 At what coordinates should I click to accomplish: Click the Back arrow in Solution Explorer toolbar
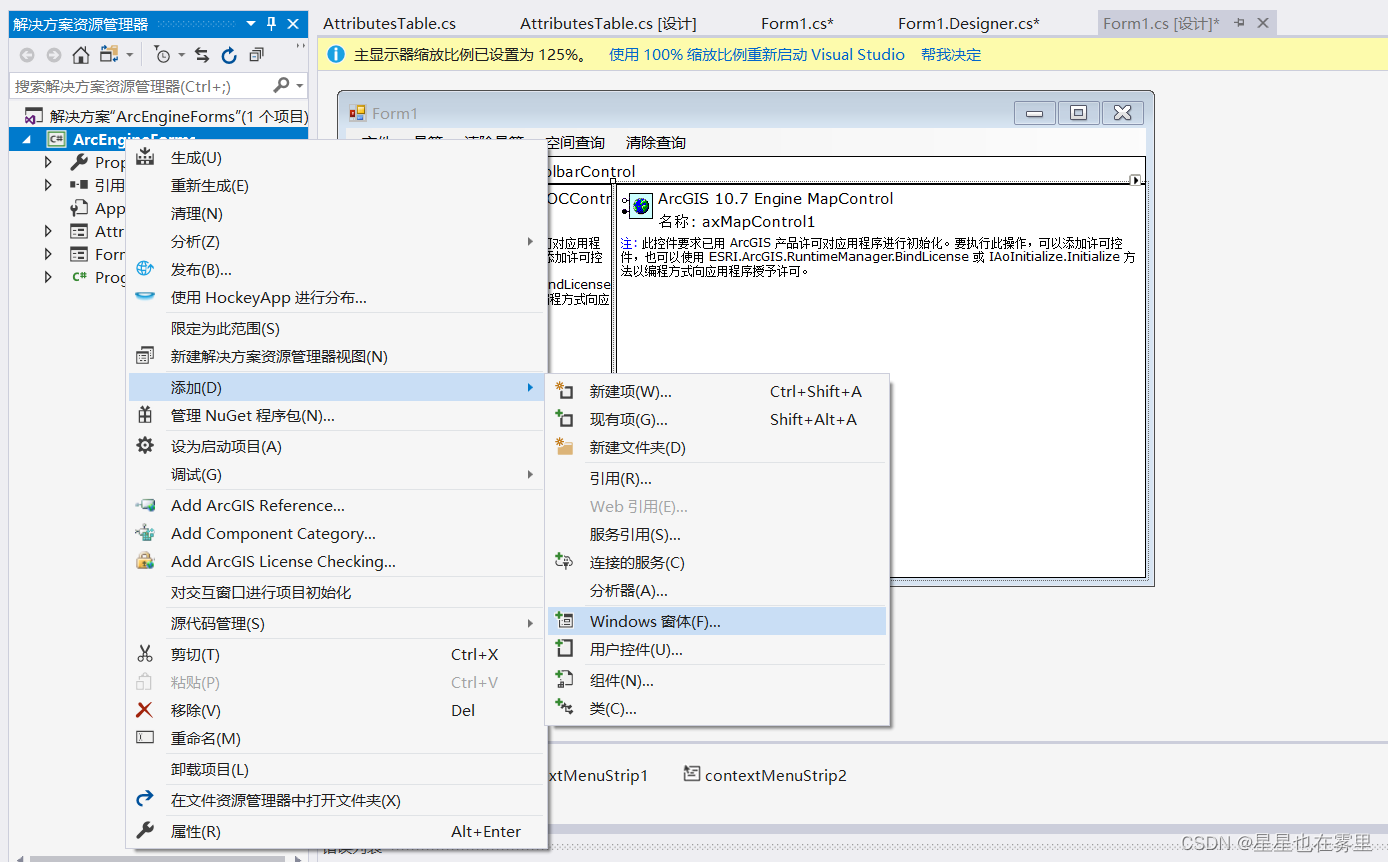[27, 55]
